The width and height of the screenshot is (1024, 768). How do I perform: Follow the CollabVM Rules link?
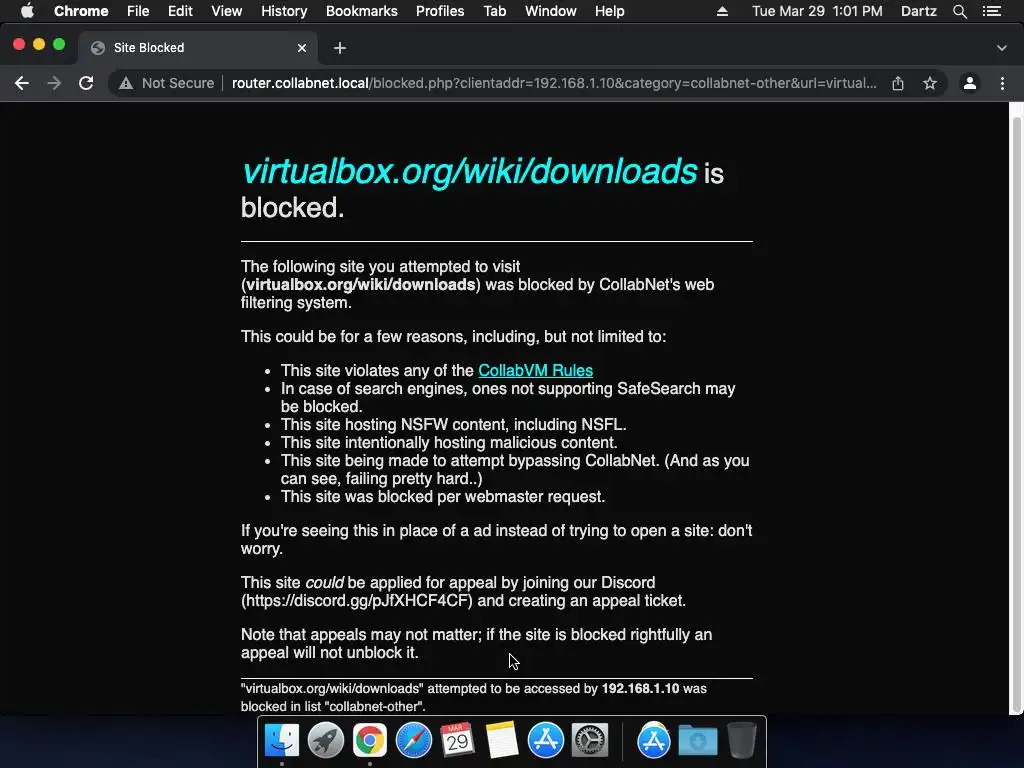click(536, 370)
